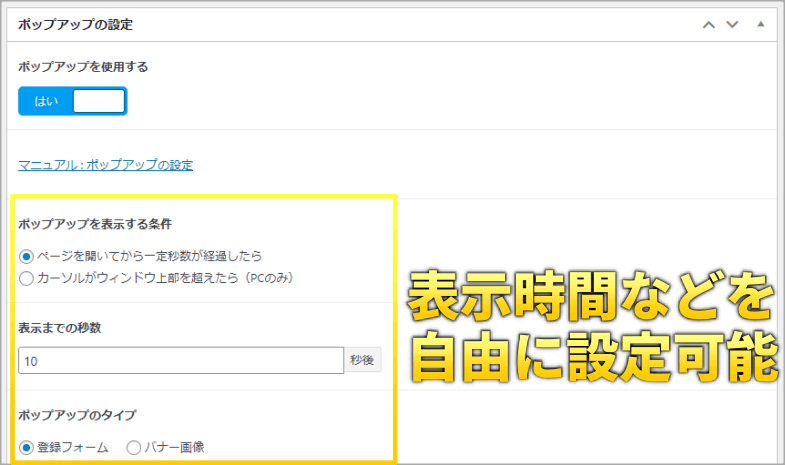Click the ポップアップのタイプ heading
This screenshot has width=785, height=465.
77,415
